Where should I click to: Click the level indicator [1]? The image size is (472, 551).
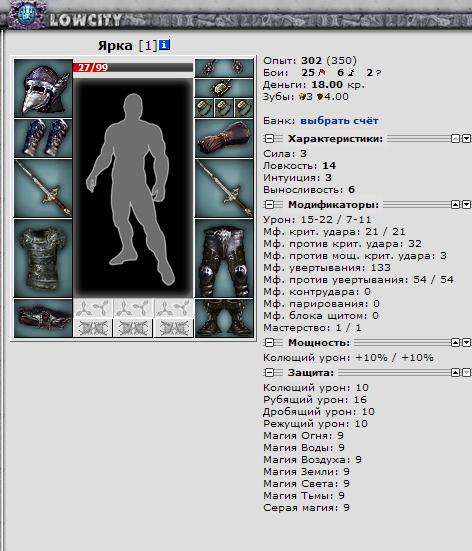tap(148, 45)
